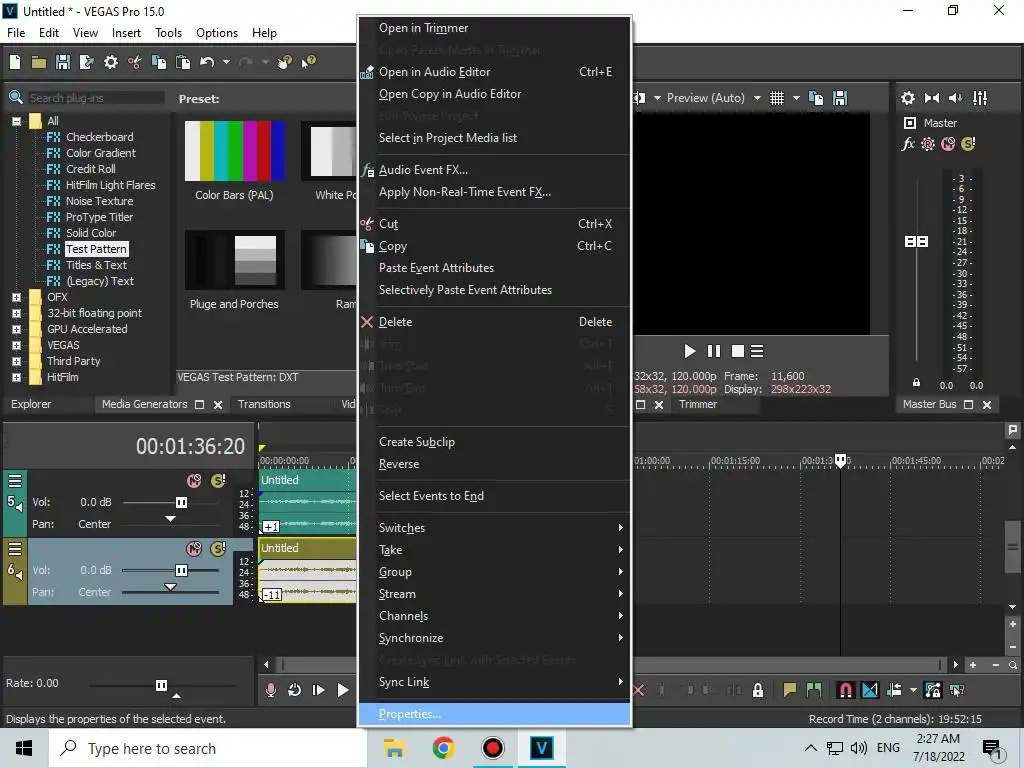The height and width of the screenshot is (768, 1024).
Task: Toggle Lock Envelopes to Events icon
Action: click(933, 690)
